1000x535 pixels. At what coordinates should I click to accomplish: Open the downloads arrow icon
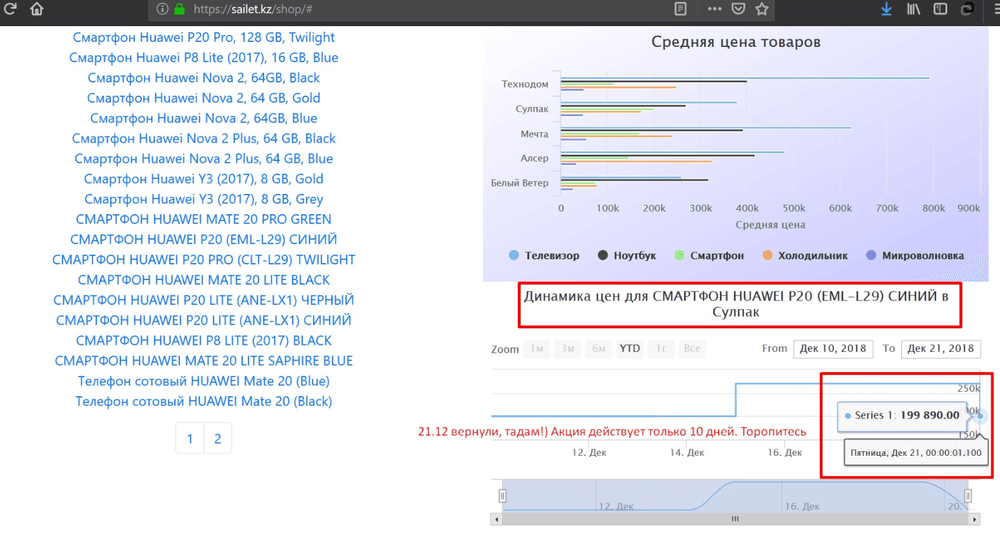pyautogui.click(x=886, y=9)
